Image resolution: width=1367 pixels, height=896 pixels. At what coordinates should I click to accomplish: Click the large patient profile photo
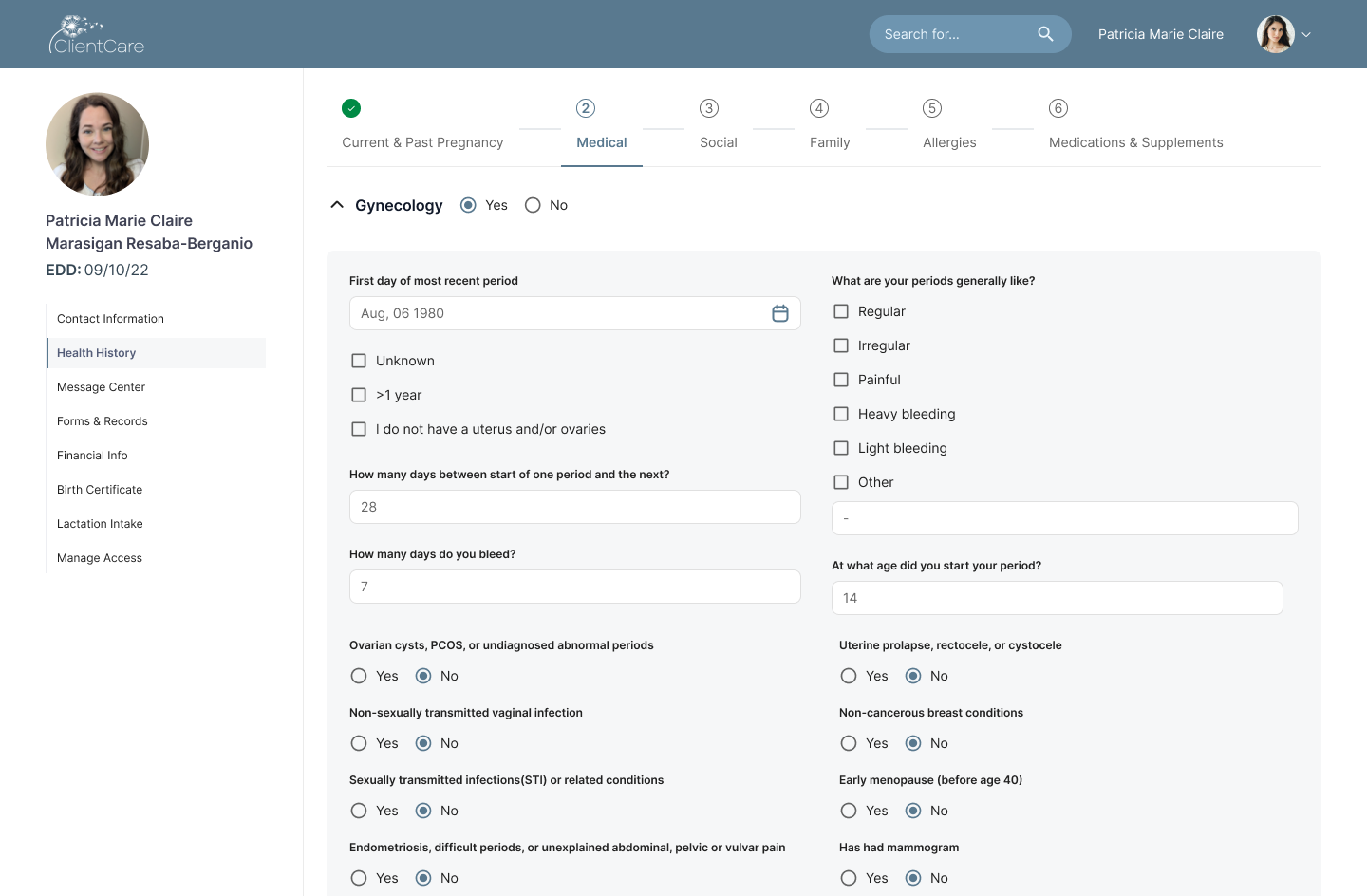coord(97,144)
